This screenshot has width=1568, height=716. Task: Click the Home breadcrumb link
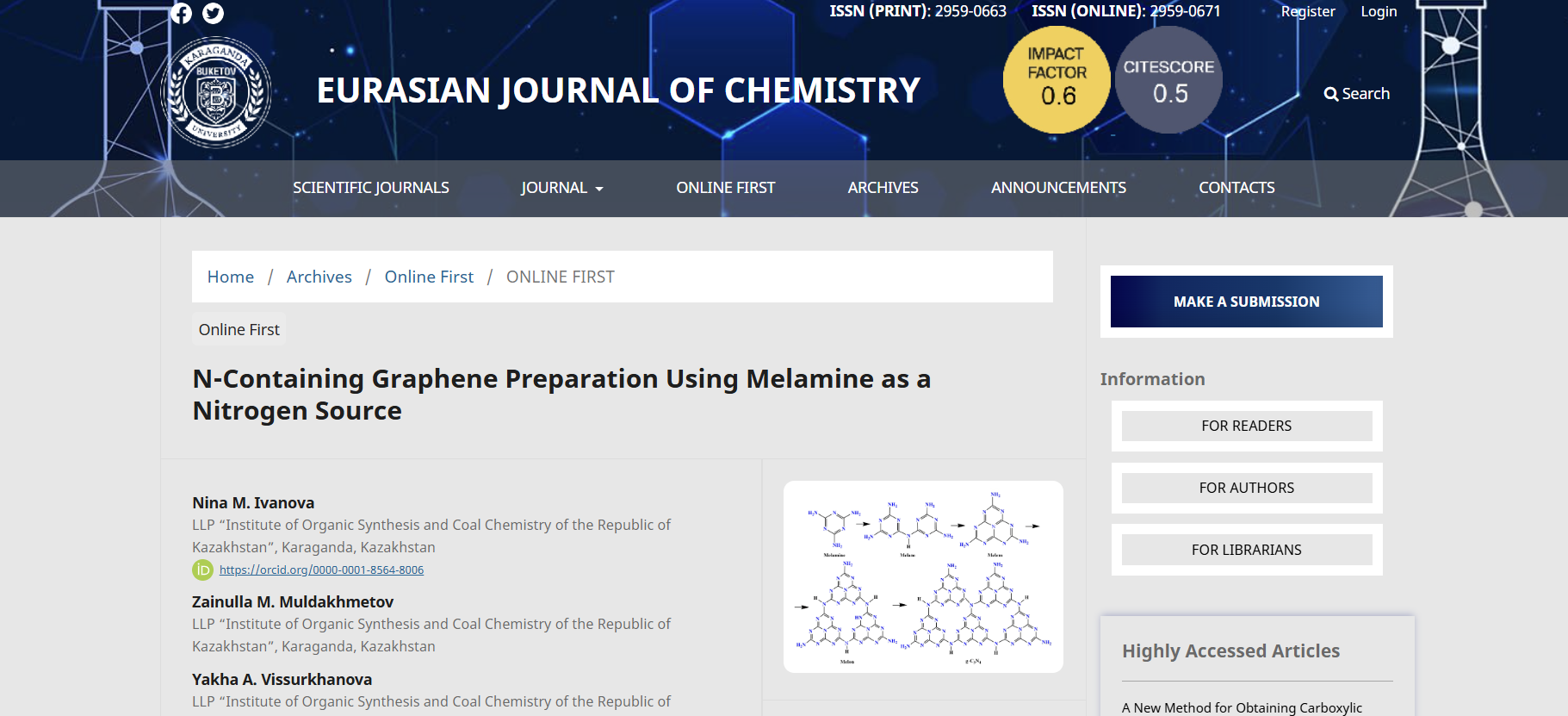click(x=231, y=277)
